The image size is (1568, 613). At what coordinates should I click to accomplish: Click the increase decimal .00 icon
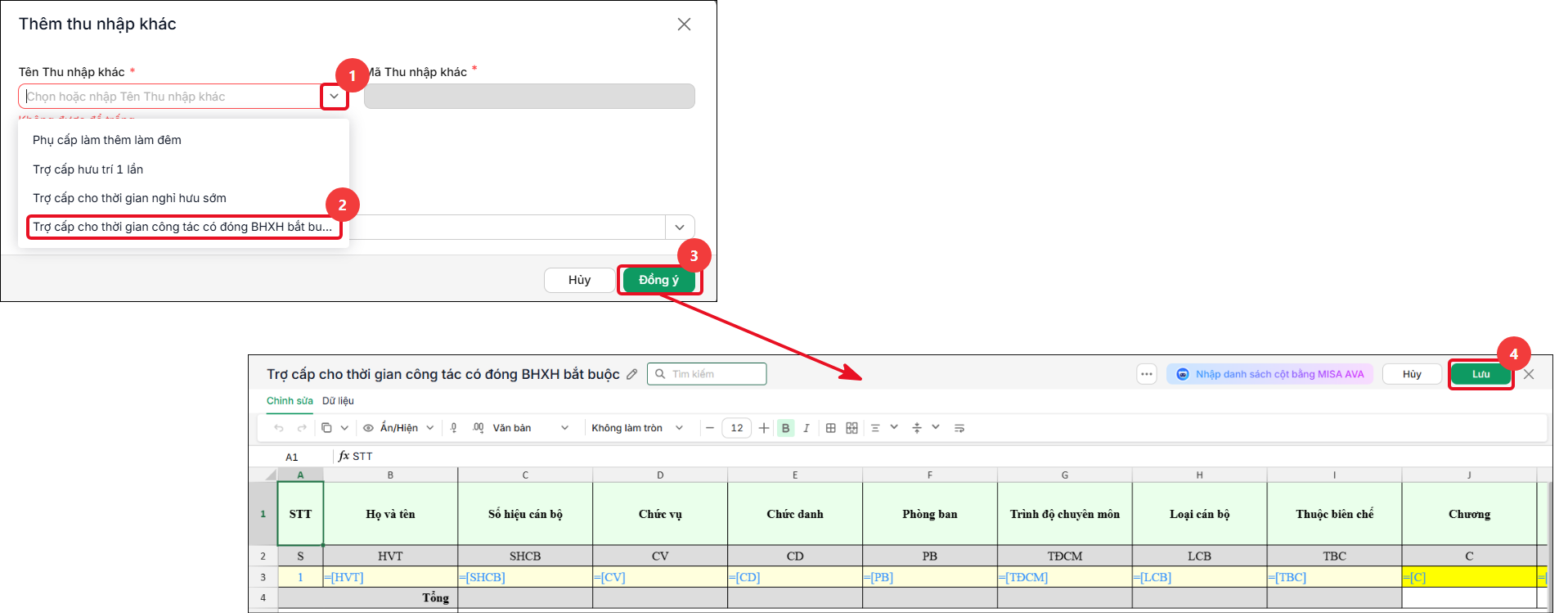[478, 428]
